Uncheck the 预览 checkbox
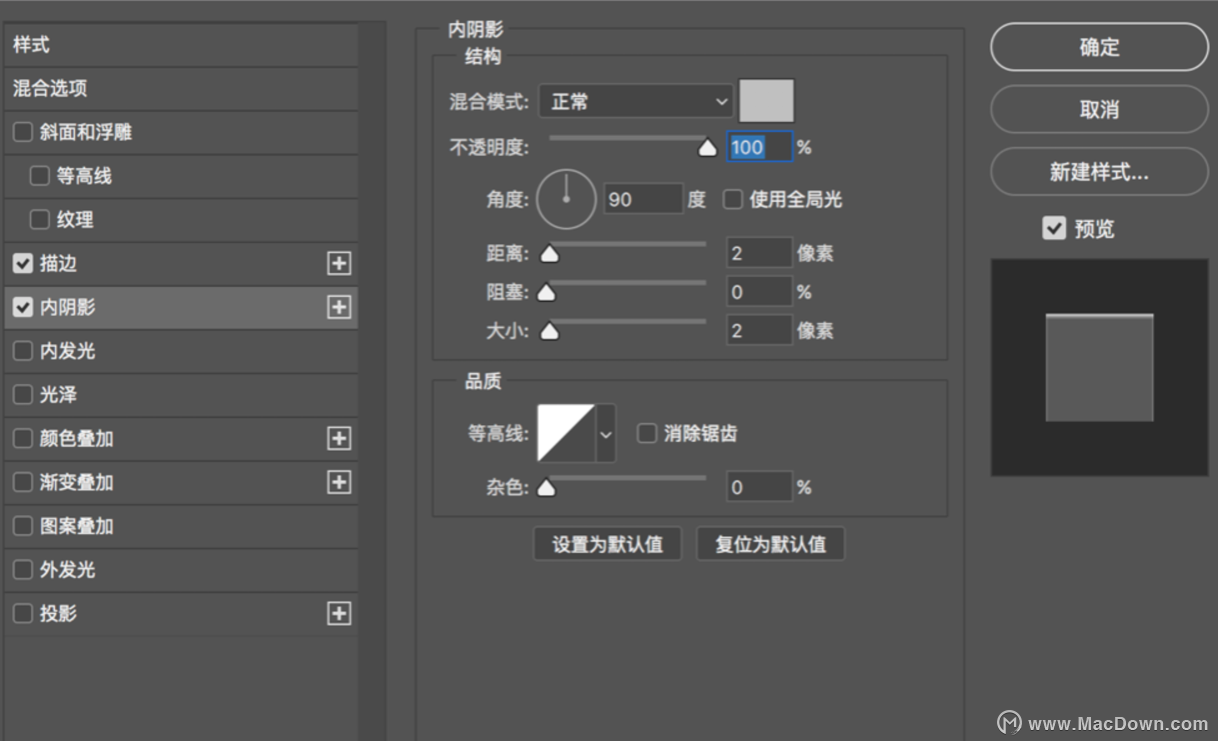 [1054, 229]
